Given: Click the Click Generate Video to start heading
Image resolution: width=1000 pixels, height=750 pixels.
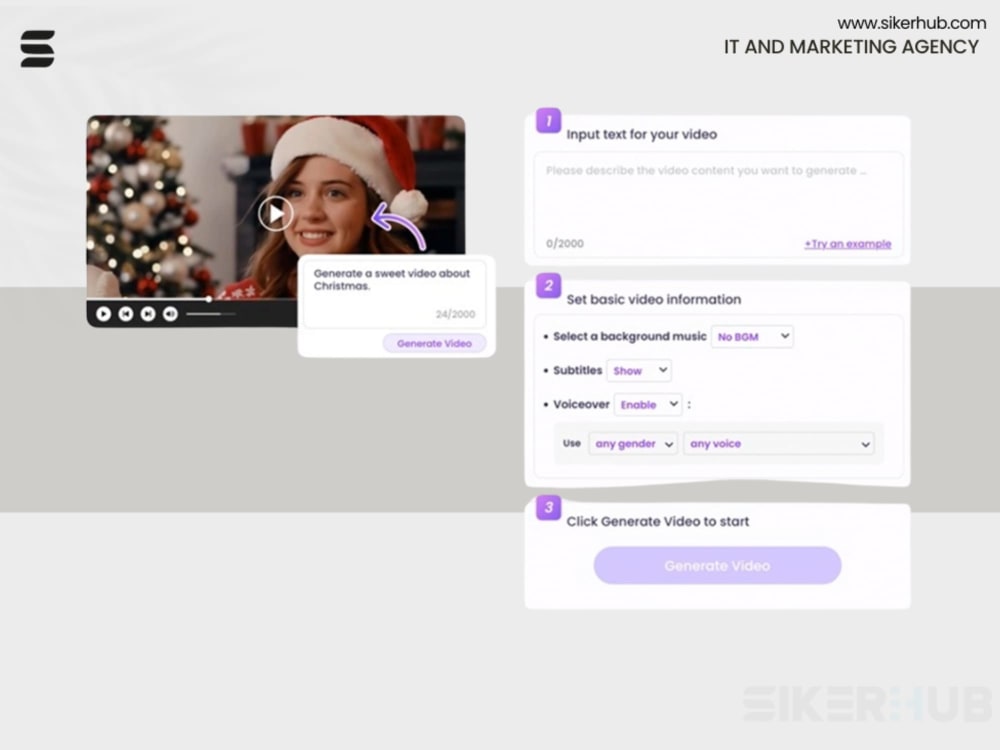Looking at the screenshot, I should [658, 521].
